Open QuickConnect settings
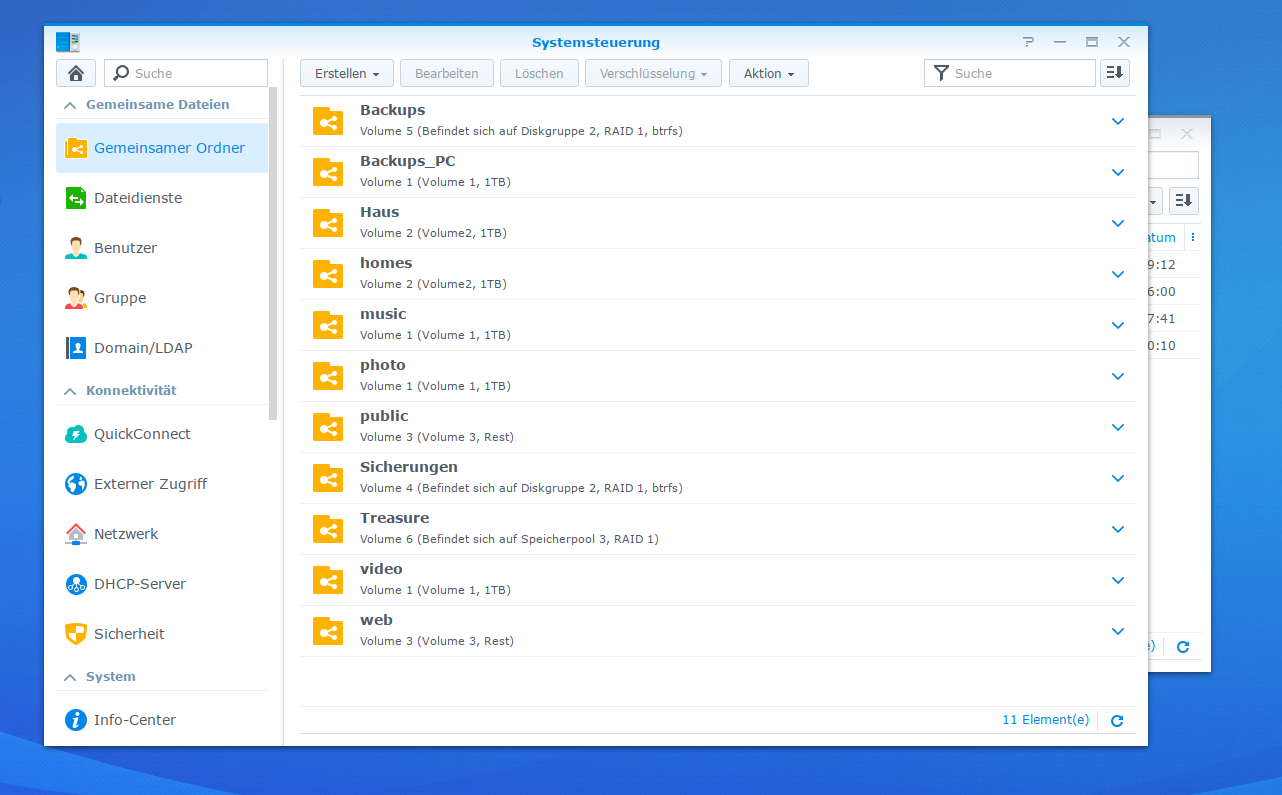Viewport: 1282px width, 795px height. tap(162, 434)
